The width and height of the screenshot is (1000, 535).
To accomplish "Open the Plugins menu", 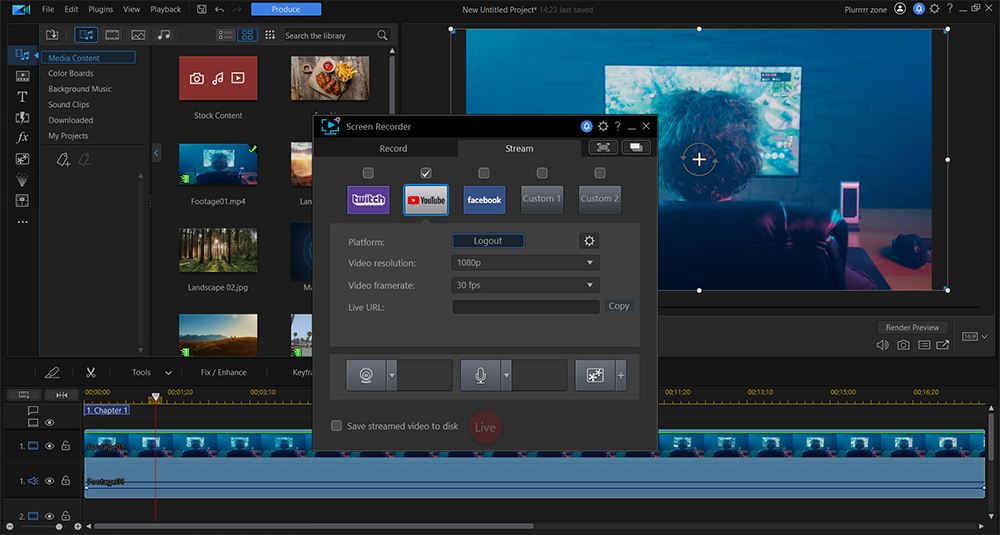I will coord(101,9).
